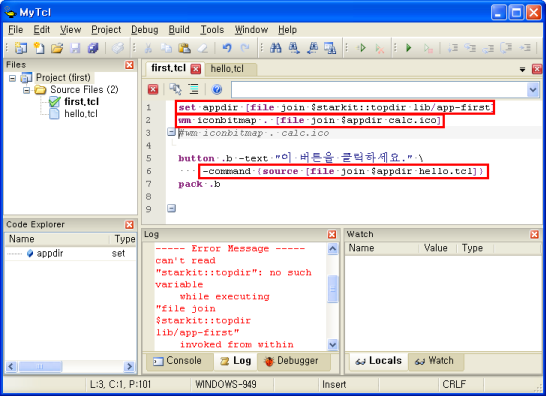Click the Paste clipboard toolbar icon
The image size is (546, 396).
[x=185, y=48]
